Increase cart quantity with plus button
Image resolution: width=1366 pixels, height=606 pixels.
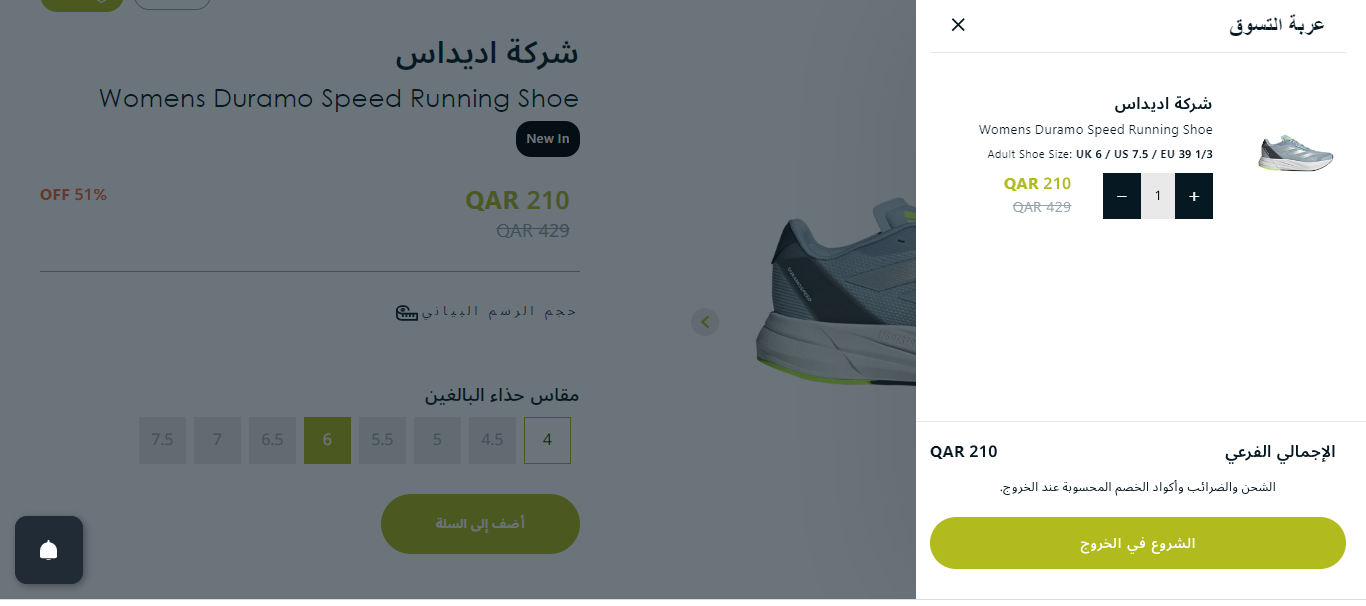[x=1194, y=196]
